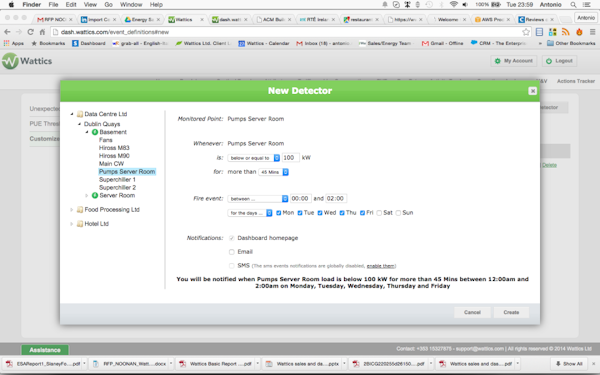Bookmark this page with the star icon
600x375 pixels.
click(x=526, y=32)
